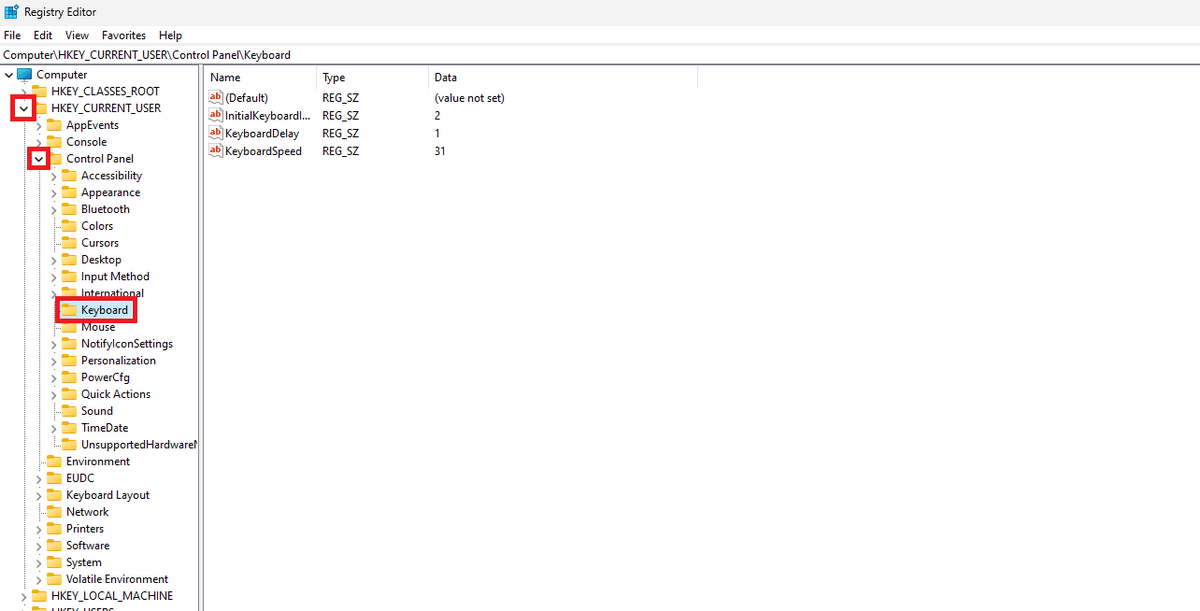The width and height of the screenshot is (1200, 611).
Task: Click the (Default) value icon
Action: 216,97
